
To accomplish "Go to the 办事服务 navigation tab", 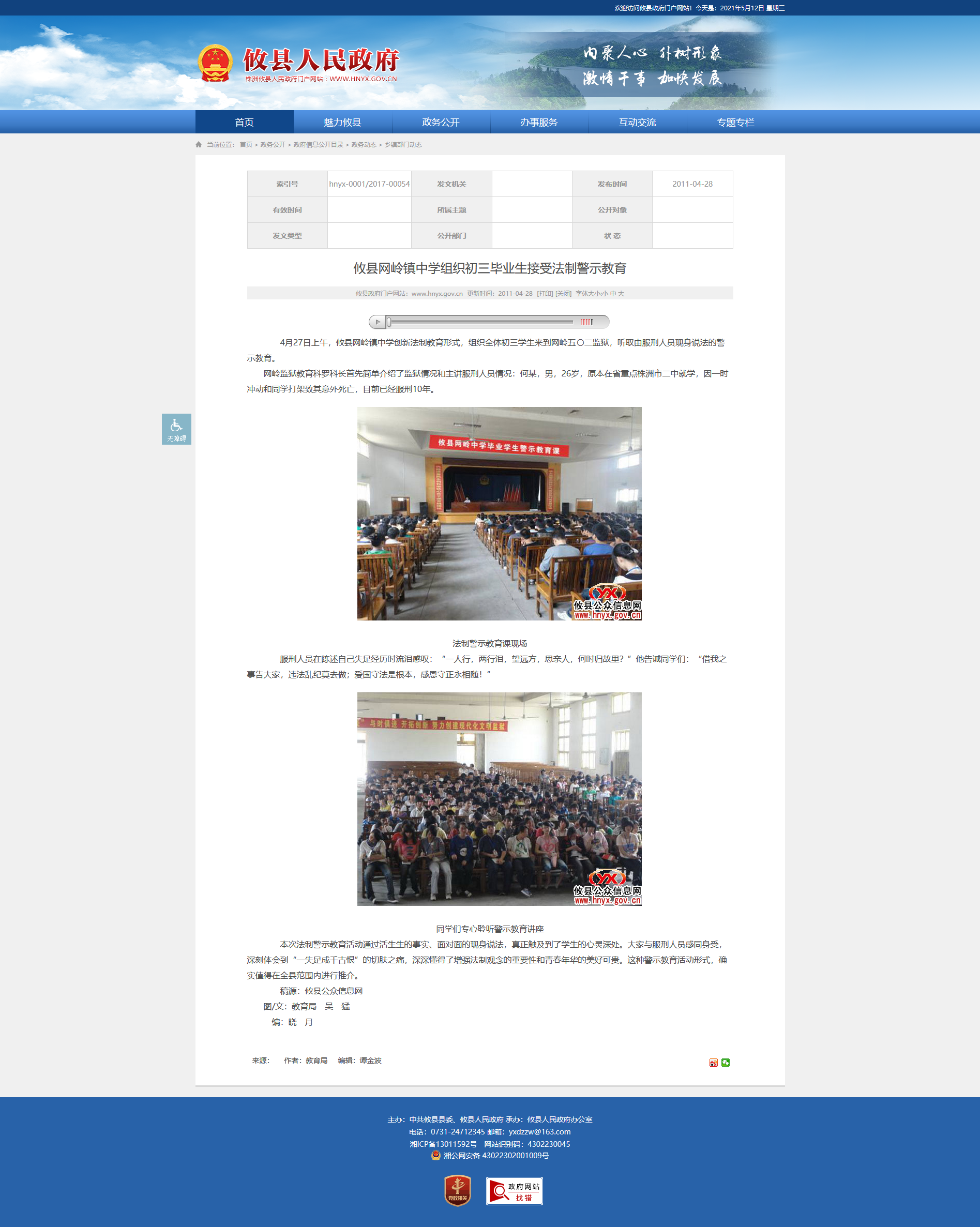I will (x=539, y=123).
